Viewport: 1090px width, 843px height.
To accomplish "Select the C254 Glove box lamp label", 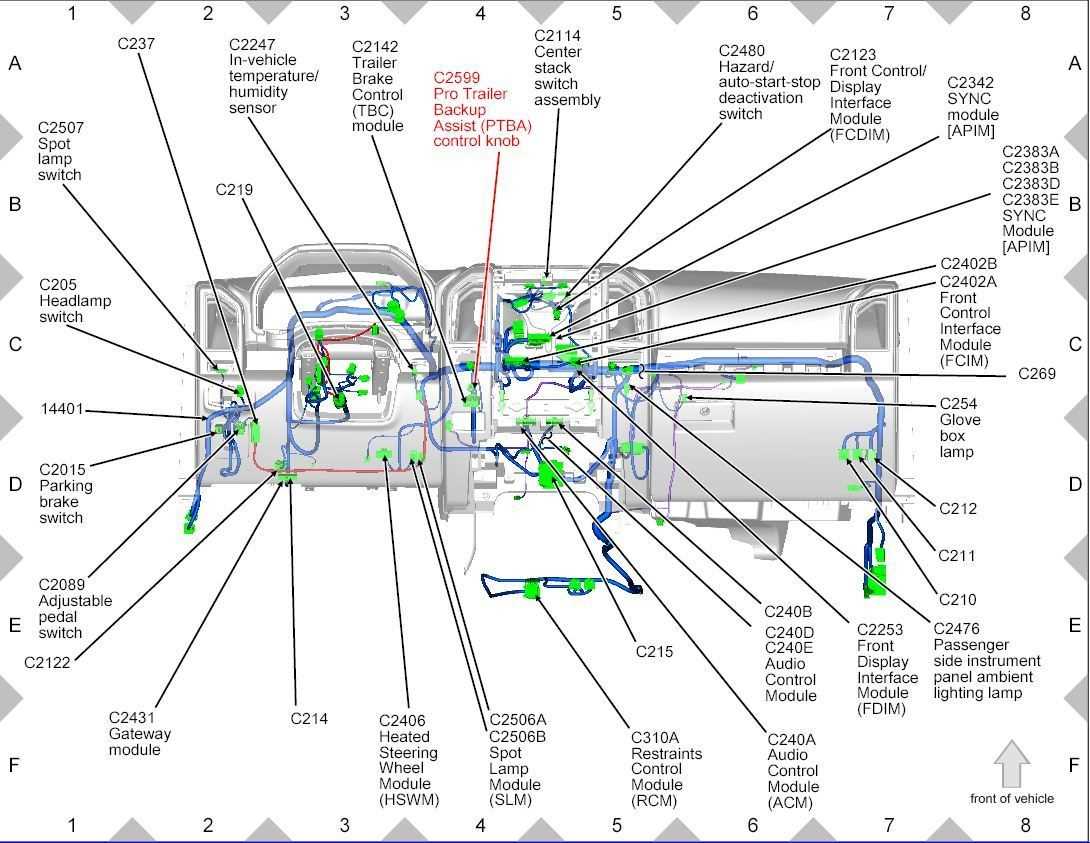I will tap(959, 427).
